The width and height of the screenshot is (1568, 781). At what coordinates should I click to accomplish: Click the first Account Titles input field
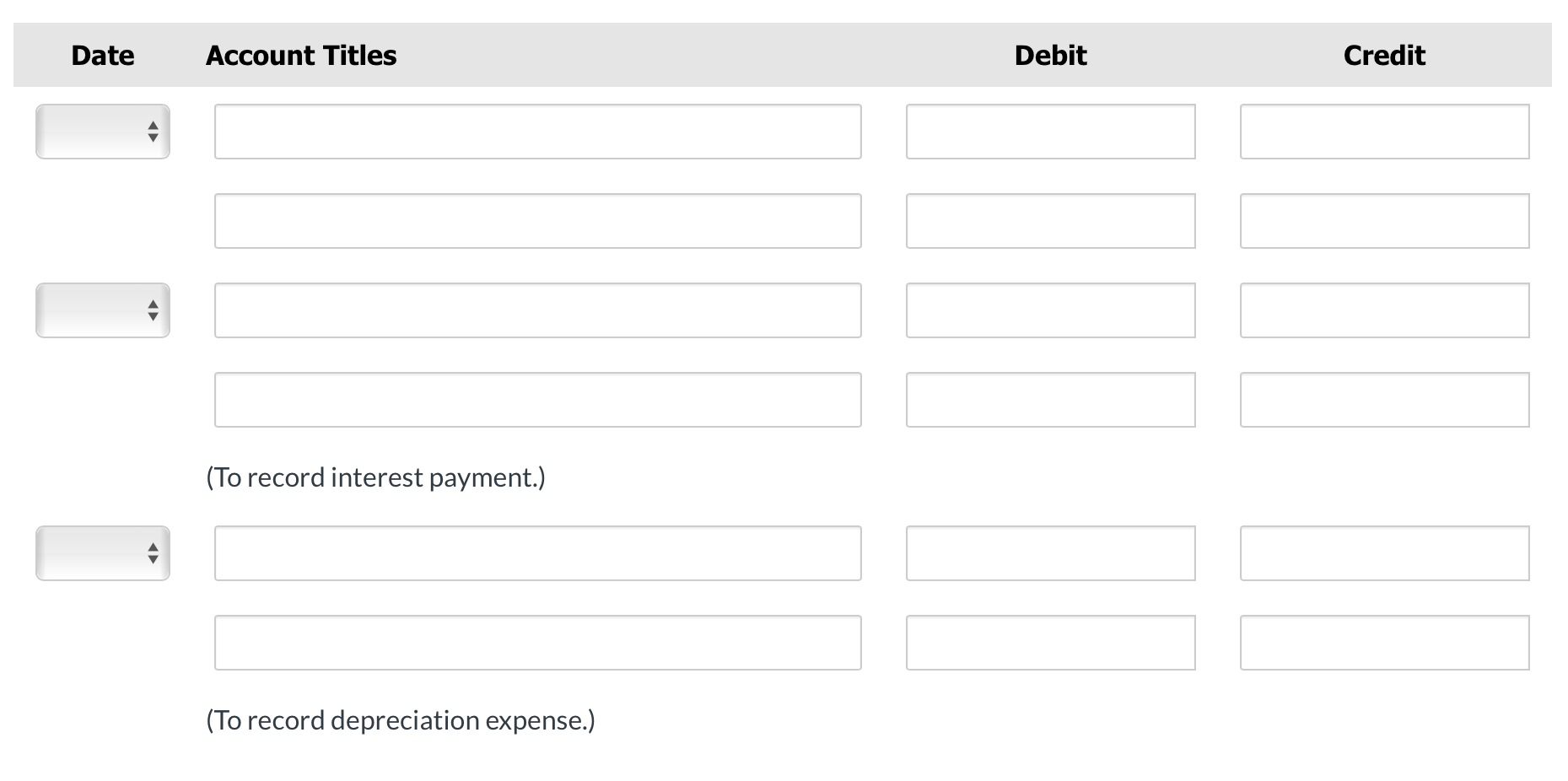pos(536,131)
